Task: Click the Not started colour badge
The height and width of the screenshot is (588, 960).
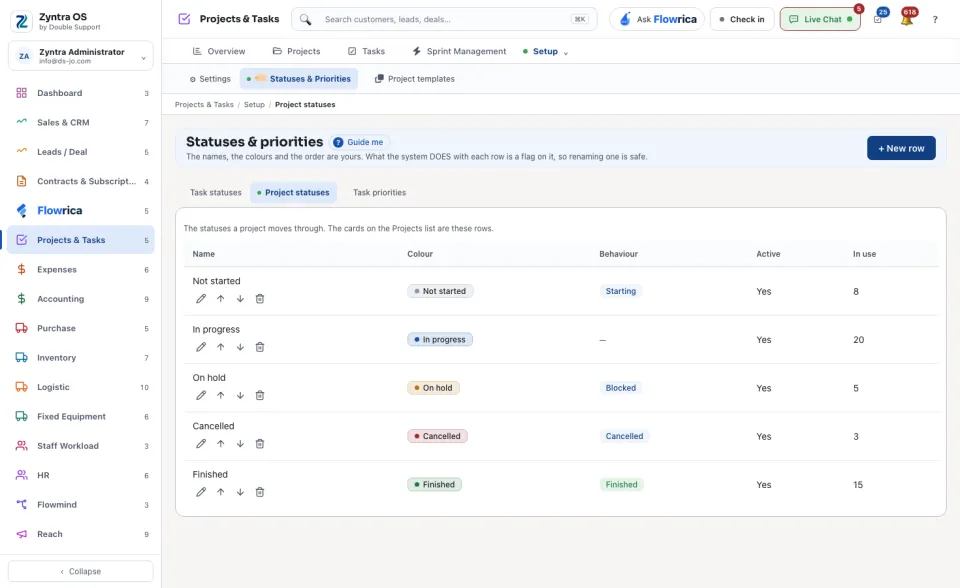Action: (x=440, y=291)
